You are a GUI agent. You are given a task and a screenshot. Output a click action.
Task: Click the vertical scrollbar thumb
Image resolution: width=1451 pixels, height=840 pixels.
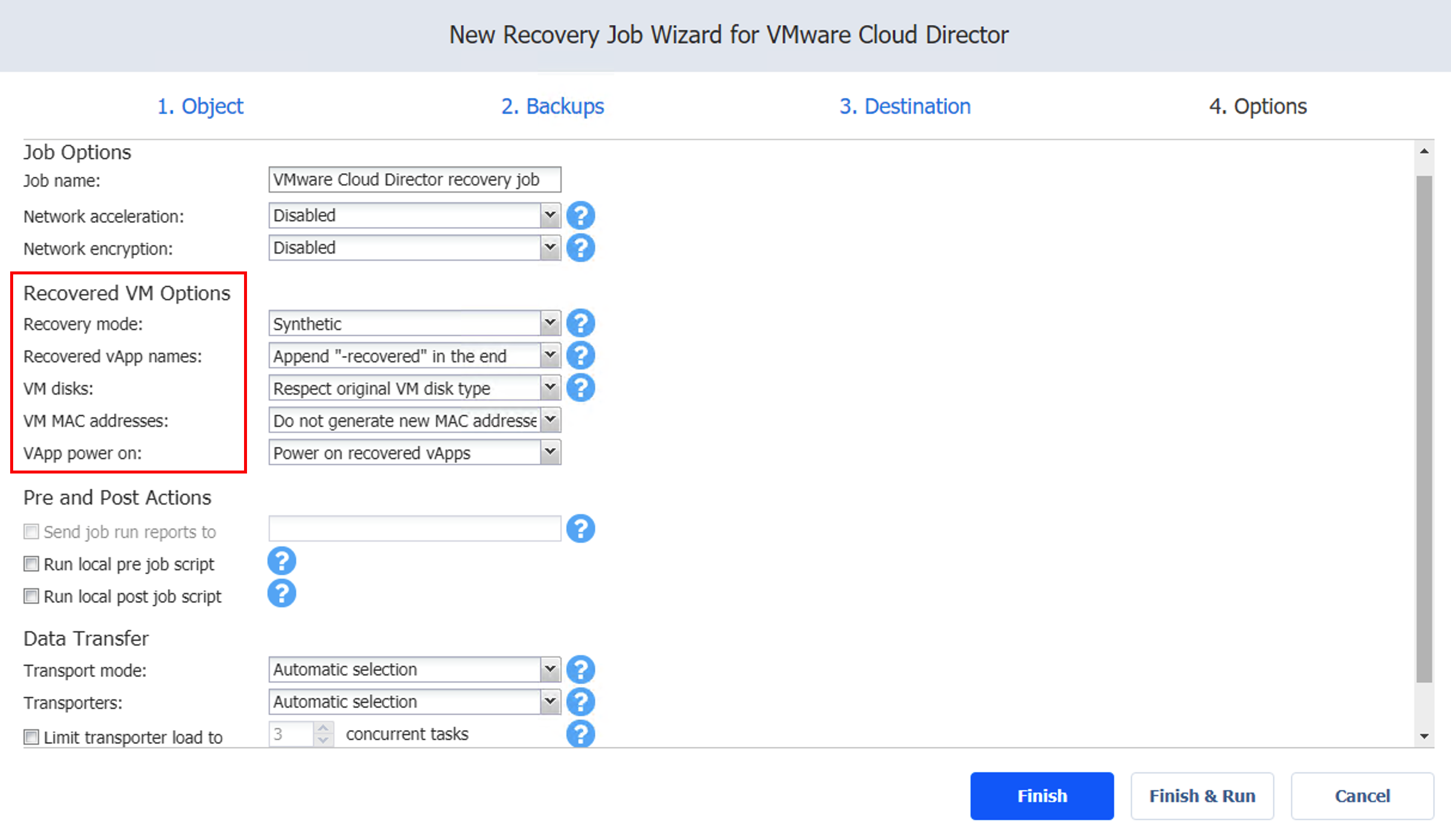pos(1424,429)
